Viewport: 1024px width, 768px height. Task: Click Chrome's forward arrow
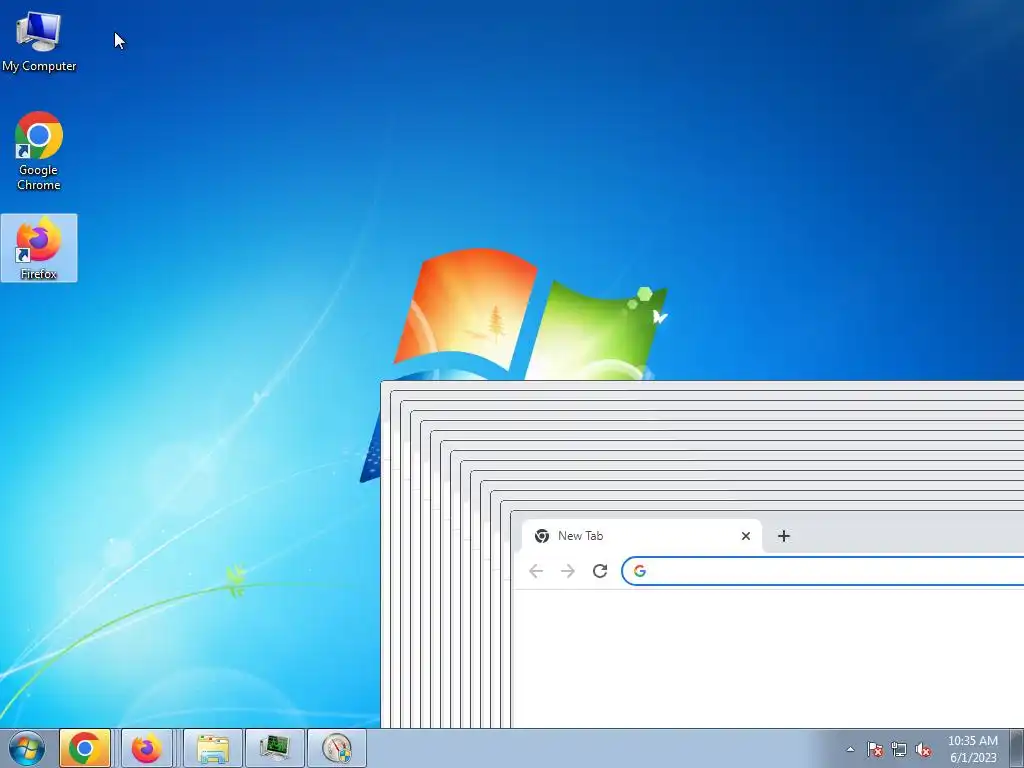[x=568, y=571]
